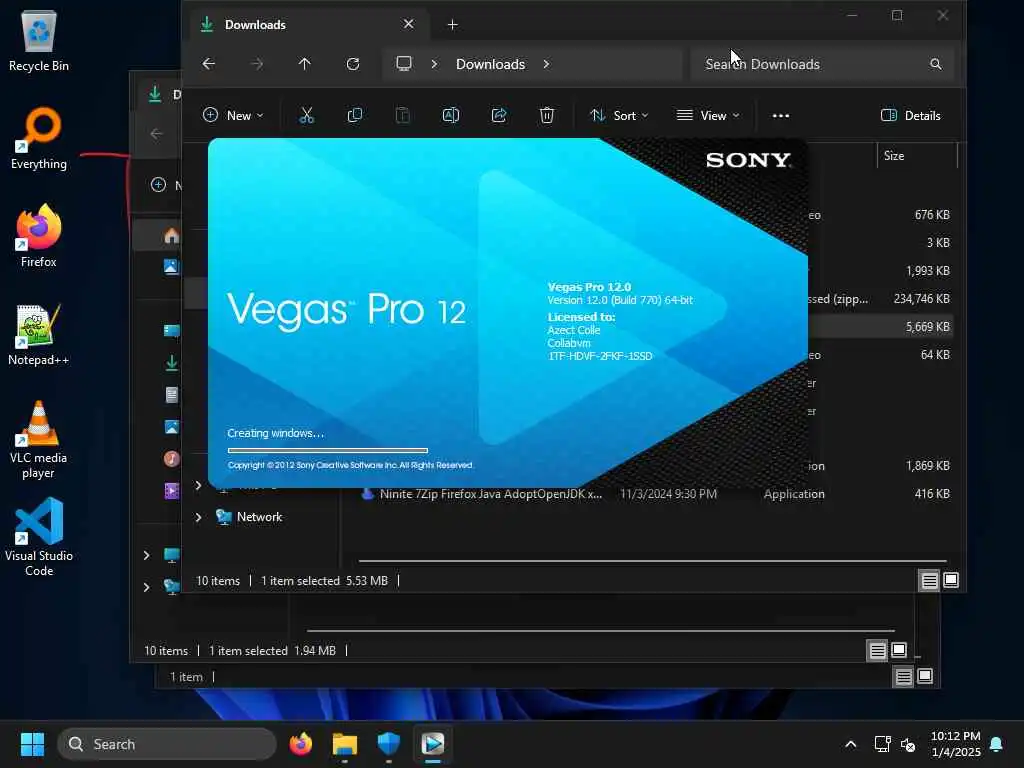Open VLC media player desktop shortcut
This screenshot has height=768, width=1024.
tap(39, 440)
